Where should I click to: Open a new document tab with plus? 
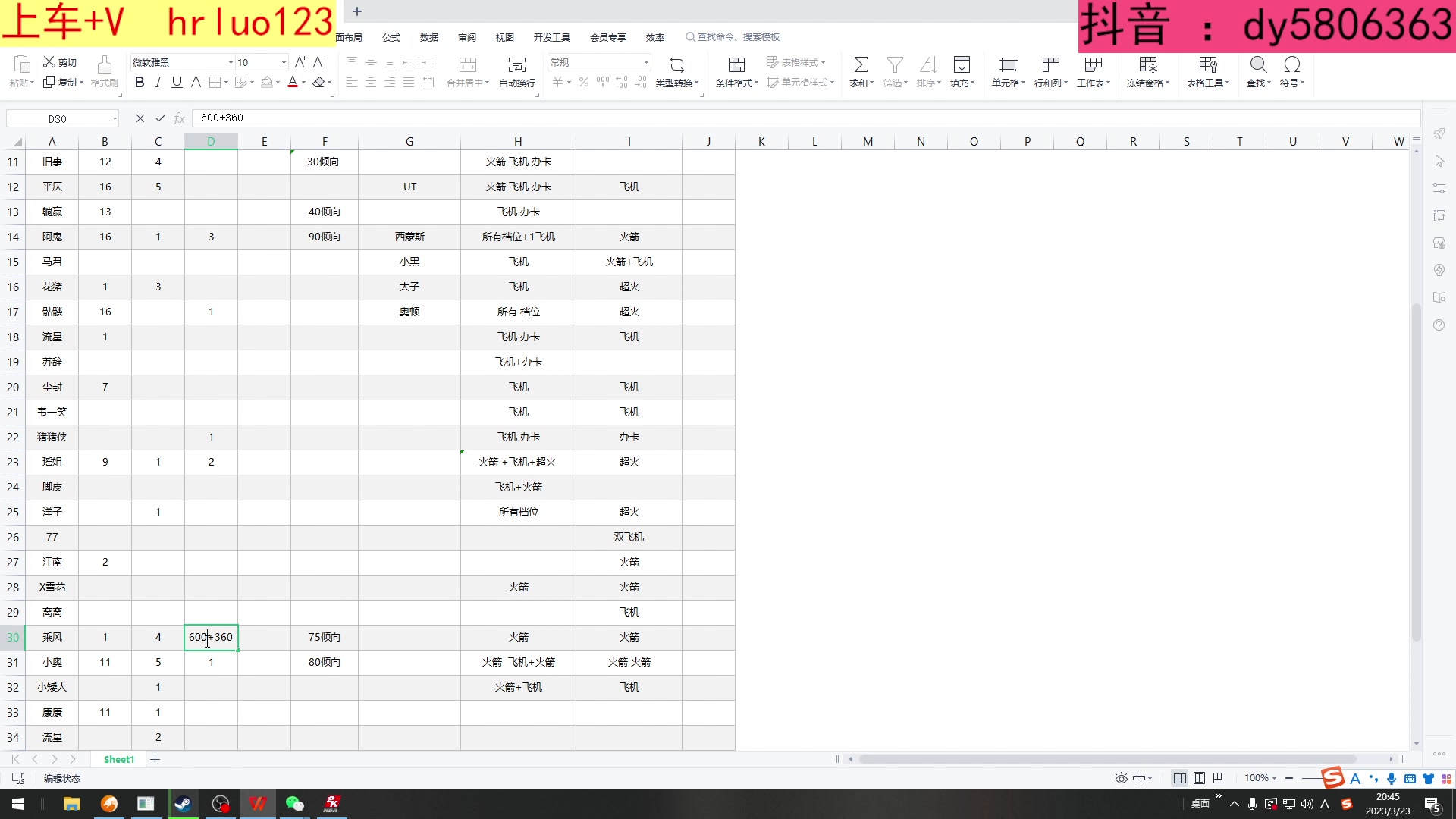pos(357,11)
